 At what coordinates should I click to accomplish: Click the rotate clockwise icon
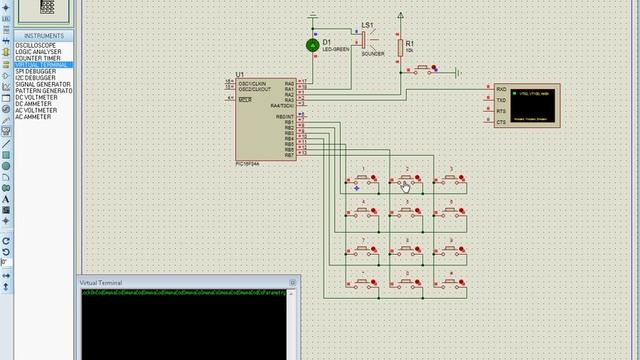click(6, 241)
